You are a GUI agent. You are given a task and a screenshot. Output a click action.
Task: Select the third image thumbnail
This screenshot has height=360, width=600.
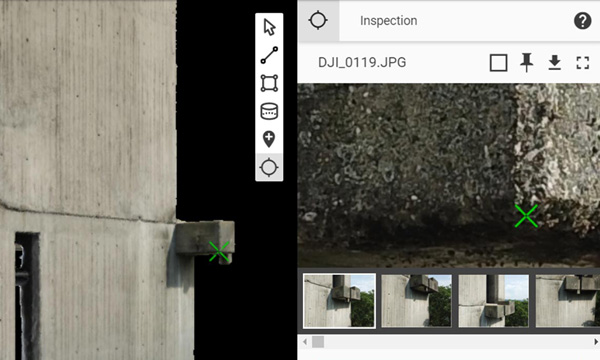(494, 301)
